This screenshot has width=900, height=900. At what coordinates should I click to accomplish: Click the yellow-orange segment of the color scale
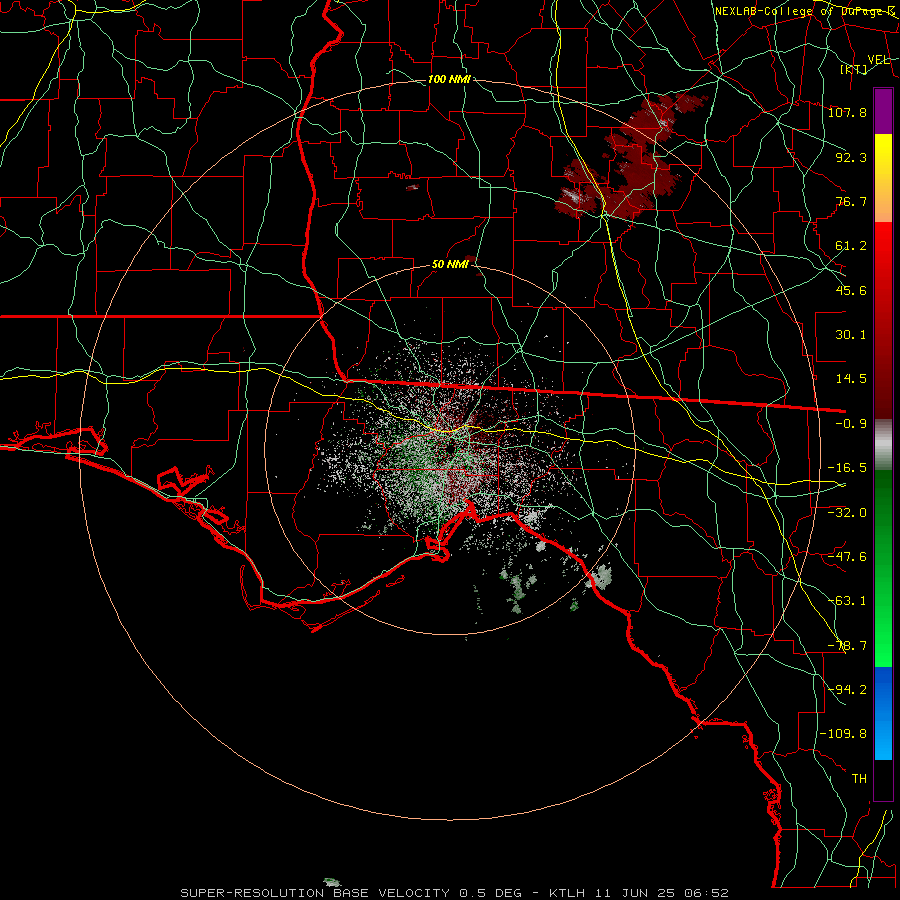(883, 178)
